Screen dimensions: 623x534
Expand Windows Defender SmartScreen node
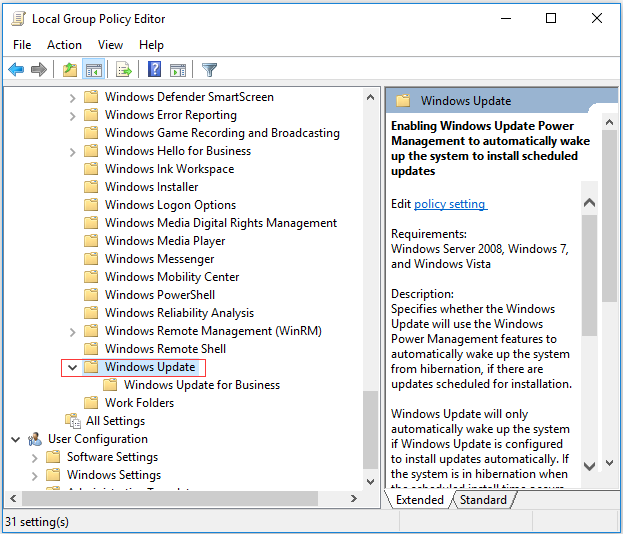(x=72, y=98)
